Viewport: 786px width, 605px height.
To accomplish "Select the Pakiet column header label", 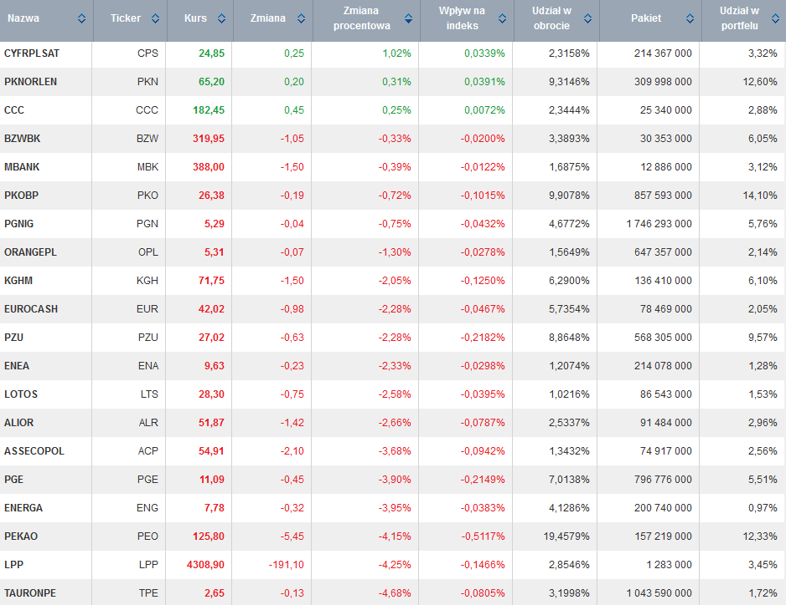I will 646,19.
